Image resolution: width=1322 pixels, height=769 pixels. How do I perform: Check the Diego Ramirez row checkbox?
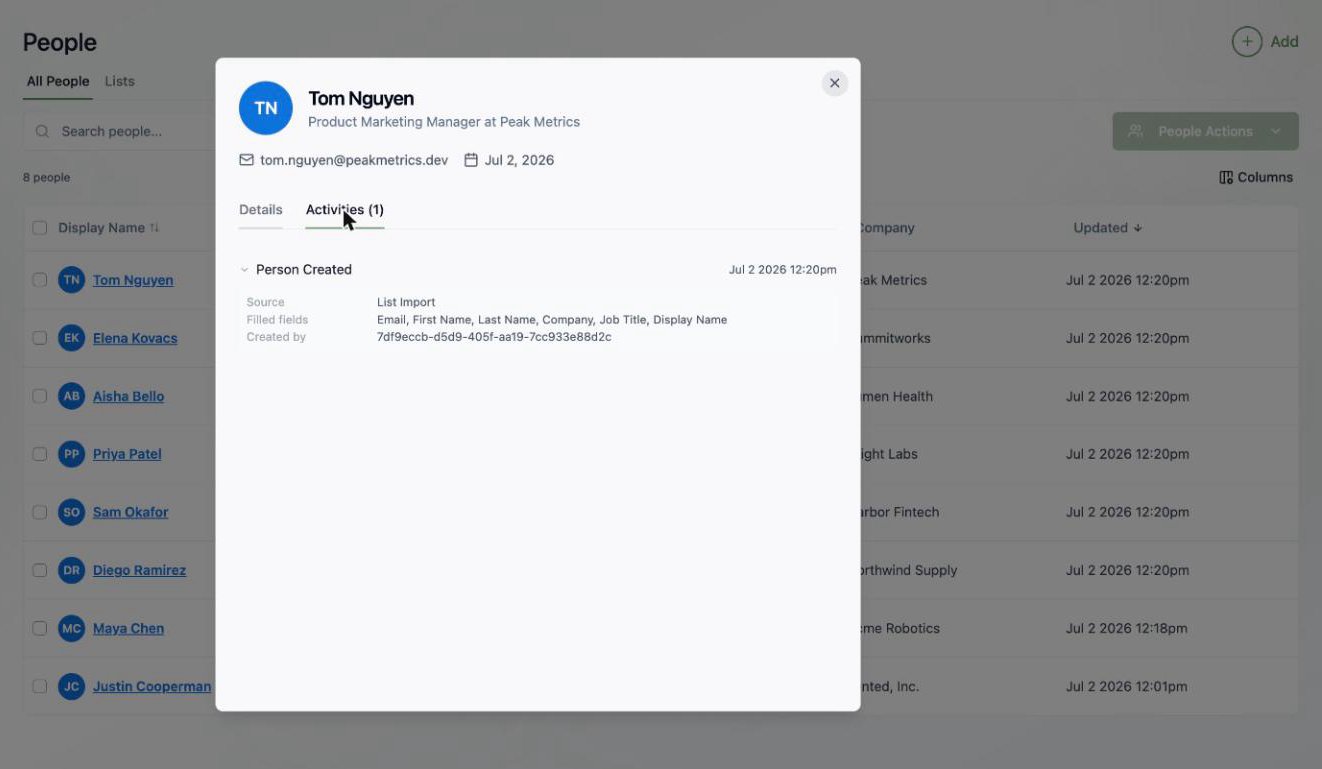40,570
